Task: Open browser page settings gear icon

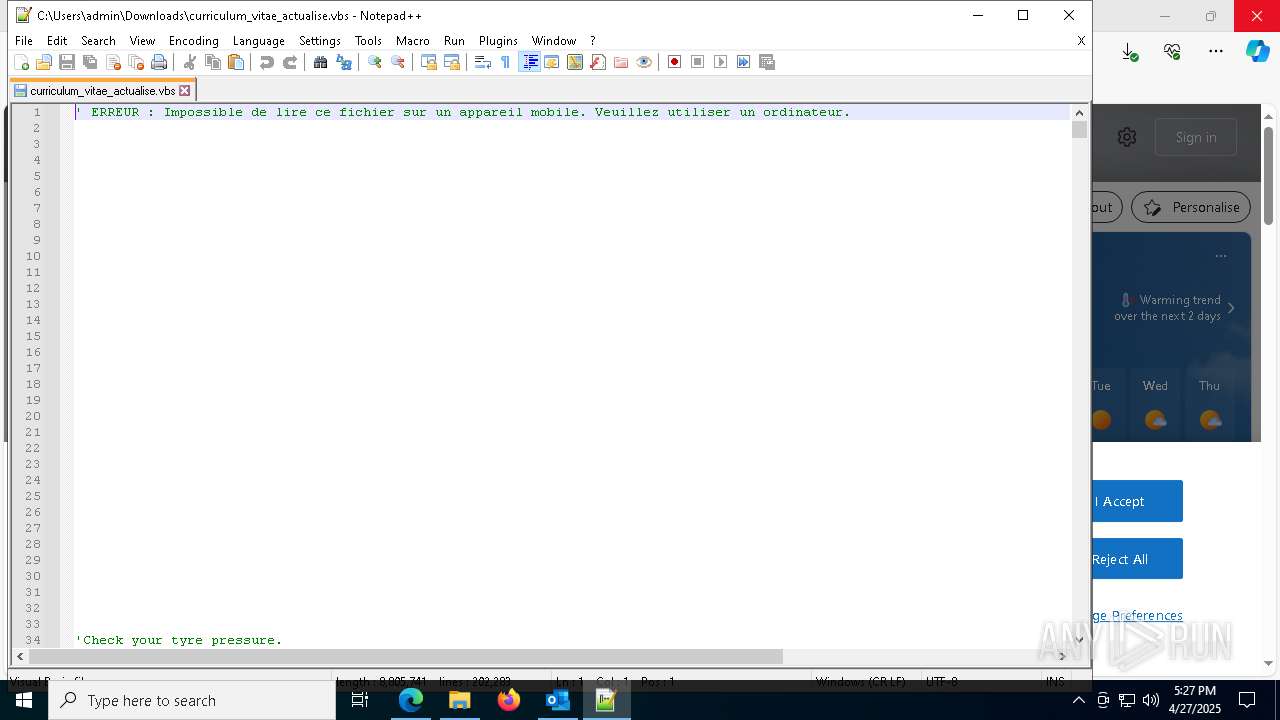Action: 1127,137
